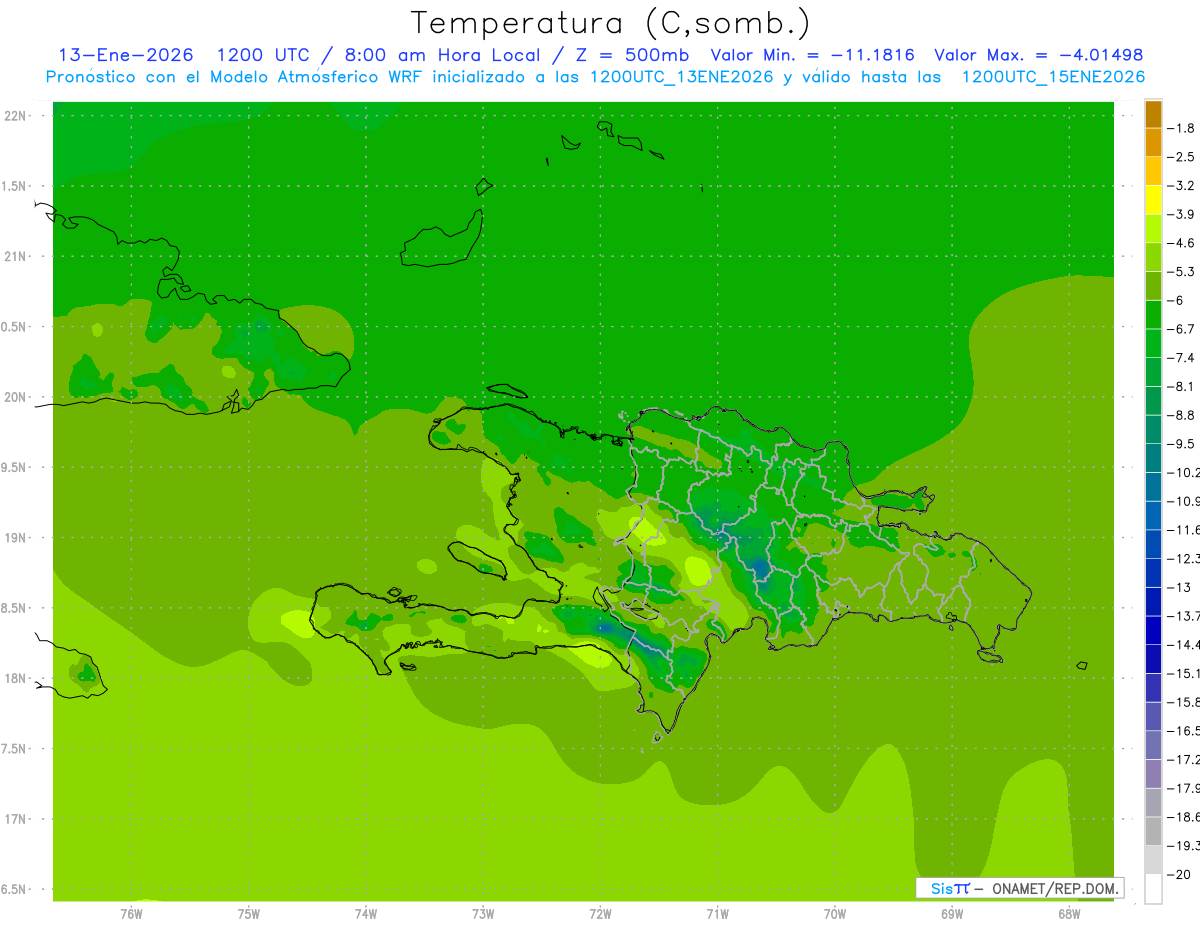
Task: Click the -2.5 colorbar tick label
Action: pos(1183,157)
